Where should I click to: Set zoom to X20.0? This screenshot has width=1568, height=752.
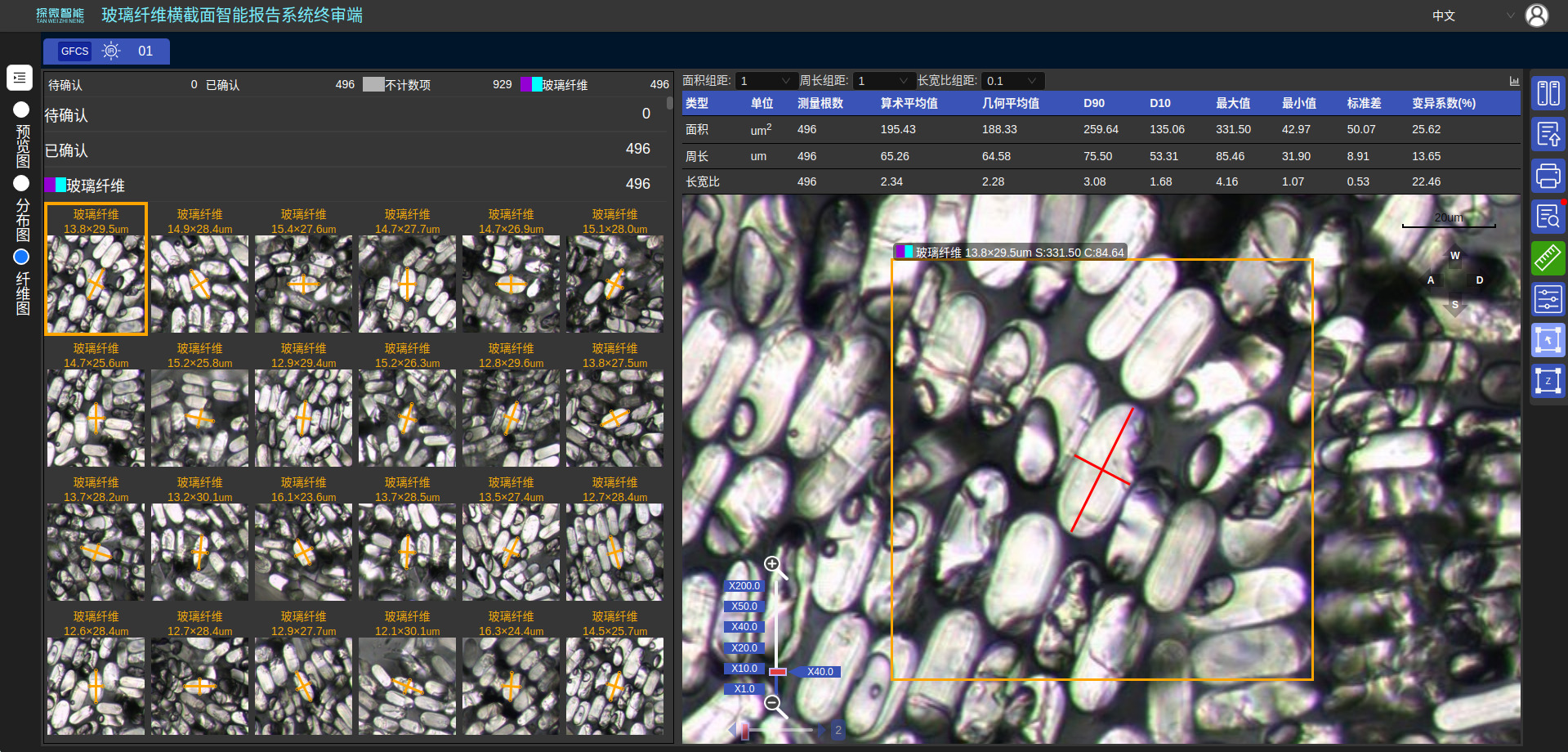pos(744,648)
